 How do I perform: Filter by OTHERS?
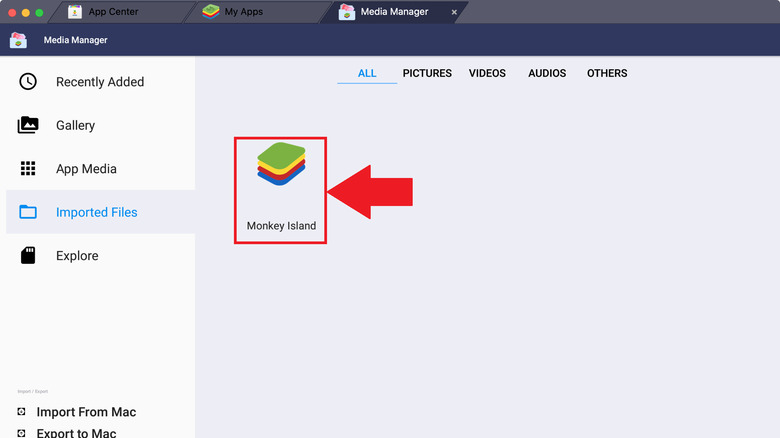pyautogui.click(x=607, y=73)
